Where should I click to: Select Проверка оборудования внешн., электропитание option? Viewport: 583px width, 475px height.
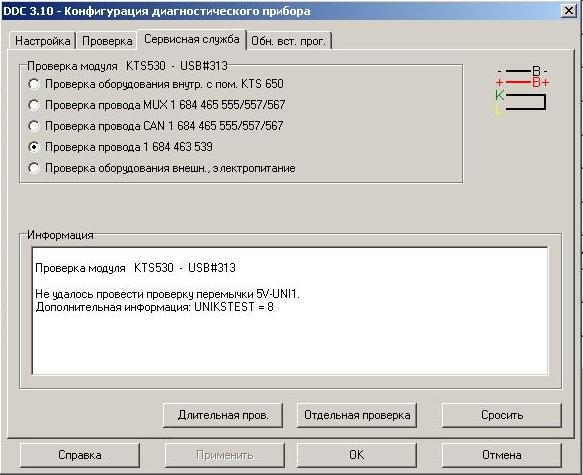click(162, 168)
